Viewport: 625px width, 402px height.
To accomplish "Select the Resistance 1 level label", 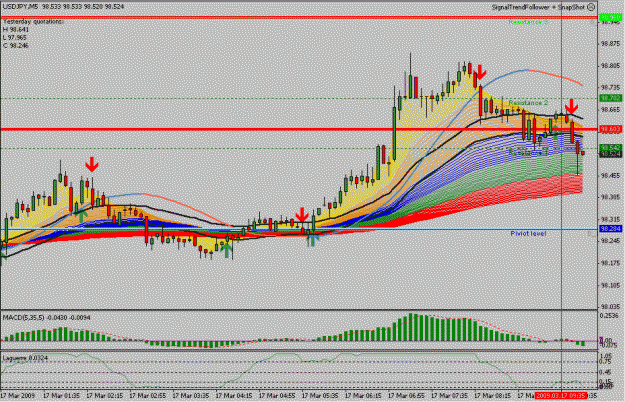I will (x=528, y=153).
